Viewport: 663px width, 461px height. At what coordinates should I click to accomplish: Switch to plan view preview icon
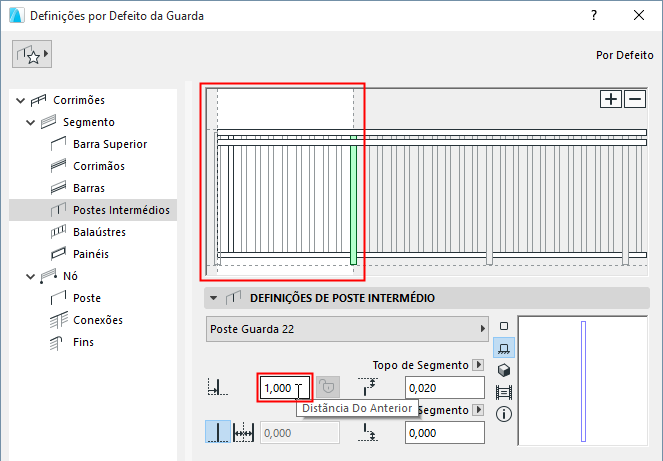pos(504,326)
